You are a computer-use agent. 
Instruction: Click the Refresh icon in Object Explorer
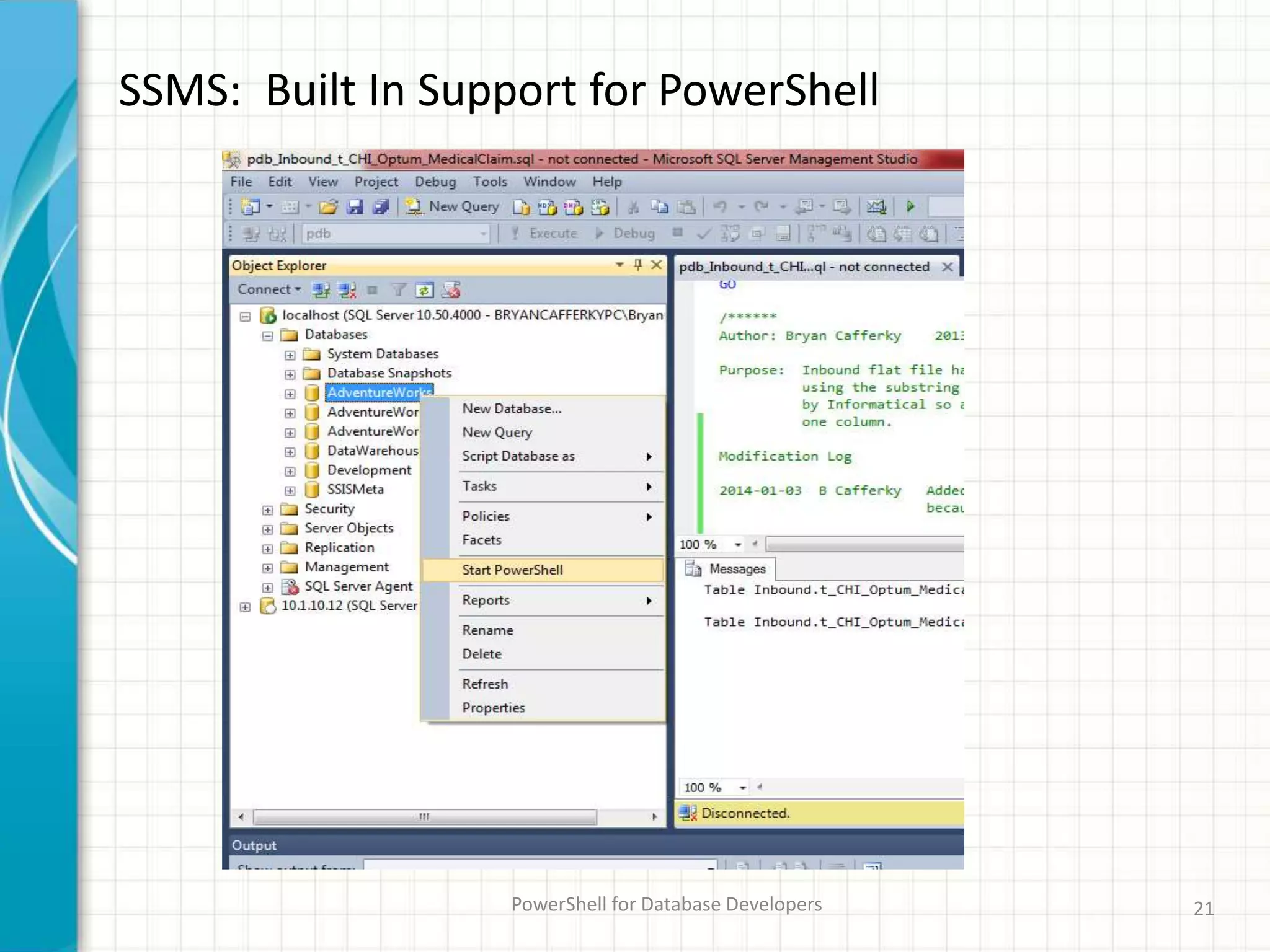(425, 290)
